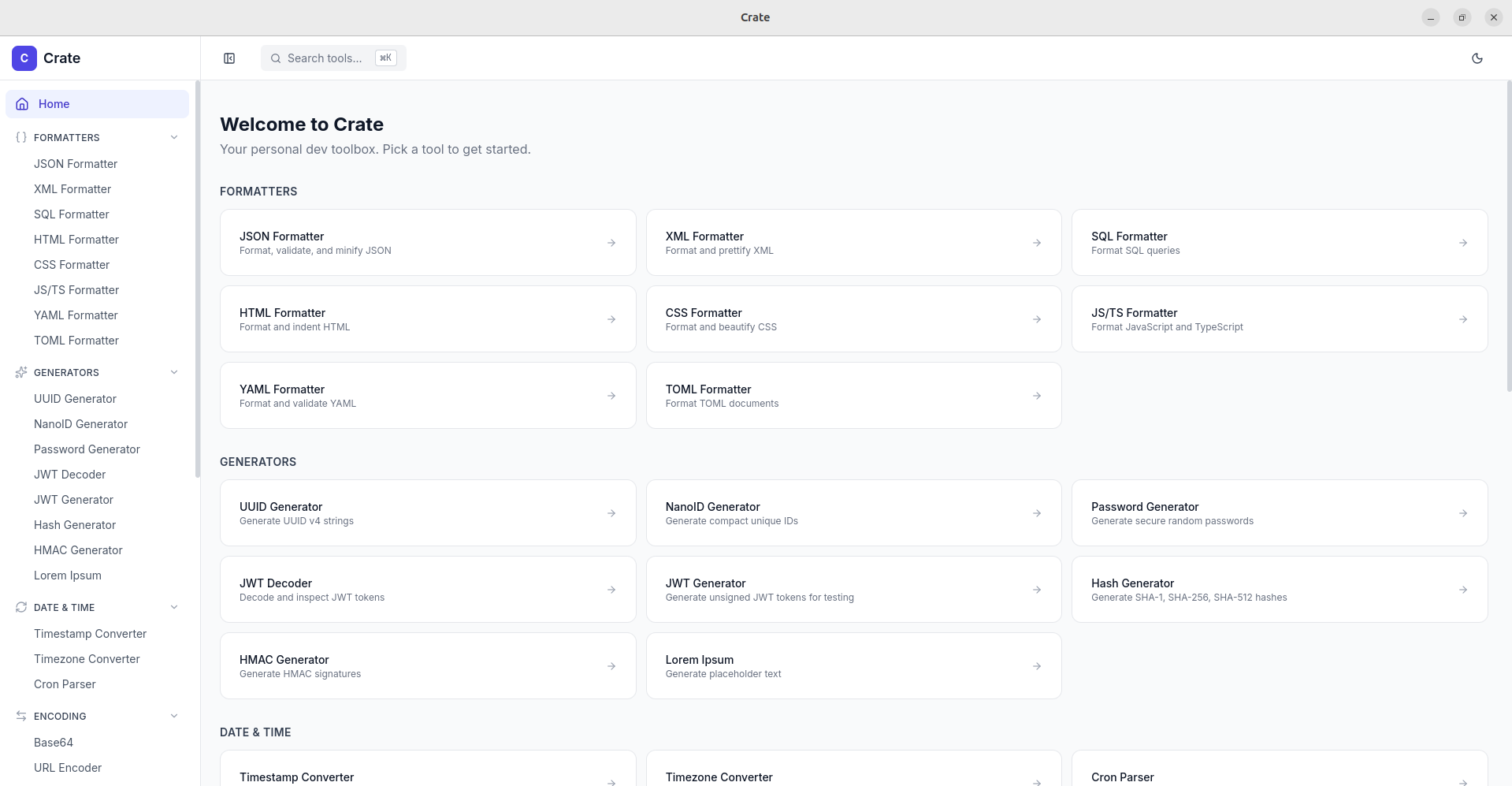This screenshot has height=786, width=1512.
Task: Click the Formatters braces icon
Action: (x=21, y=137)
